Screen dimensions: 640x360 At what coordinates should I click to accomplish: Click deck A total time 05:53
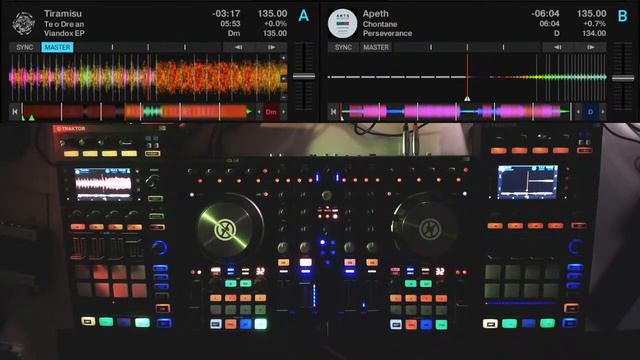click(x=230, y=24)
